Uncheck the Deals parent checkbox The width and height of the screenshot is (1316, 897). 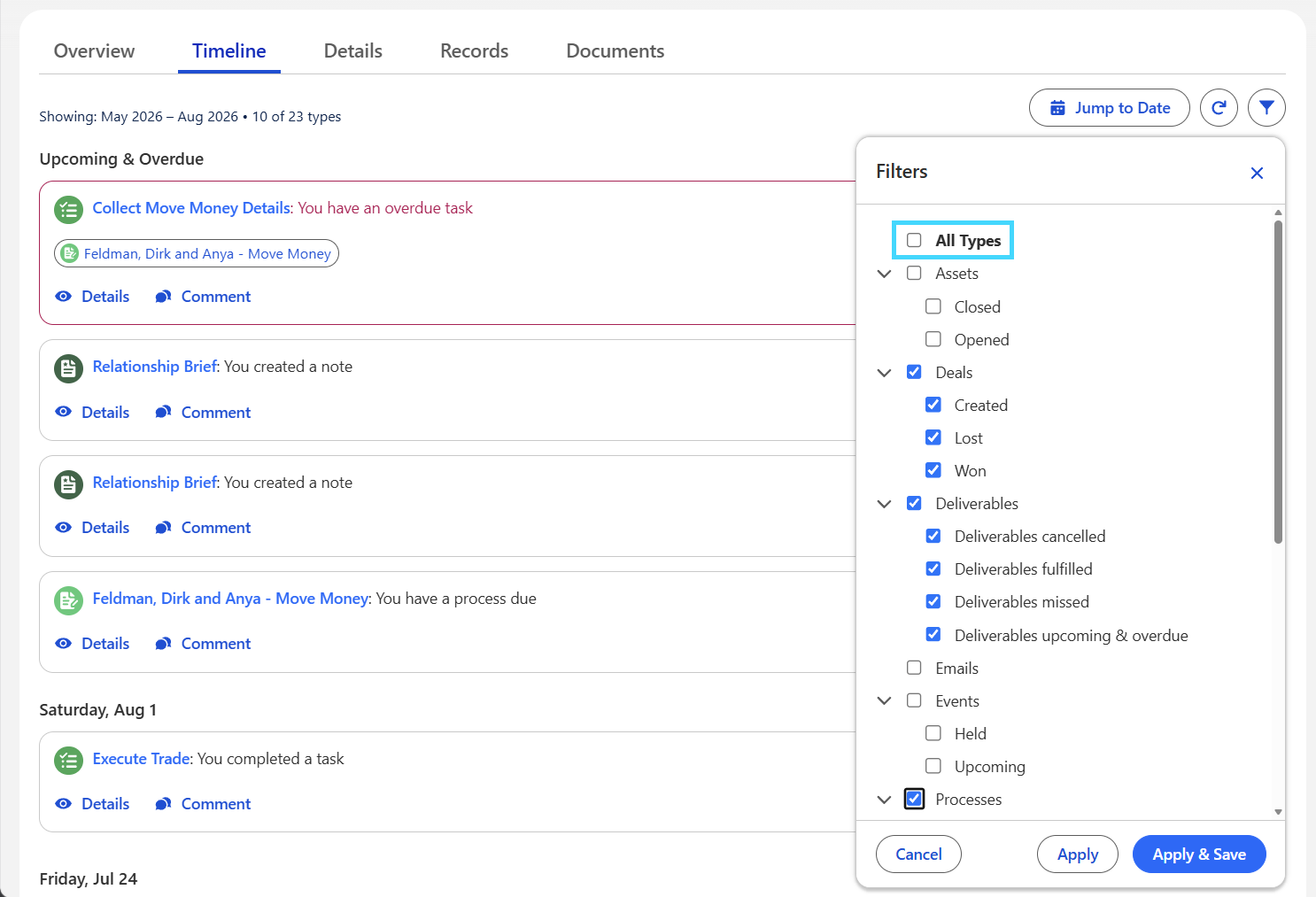tap(914, 372)
